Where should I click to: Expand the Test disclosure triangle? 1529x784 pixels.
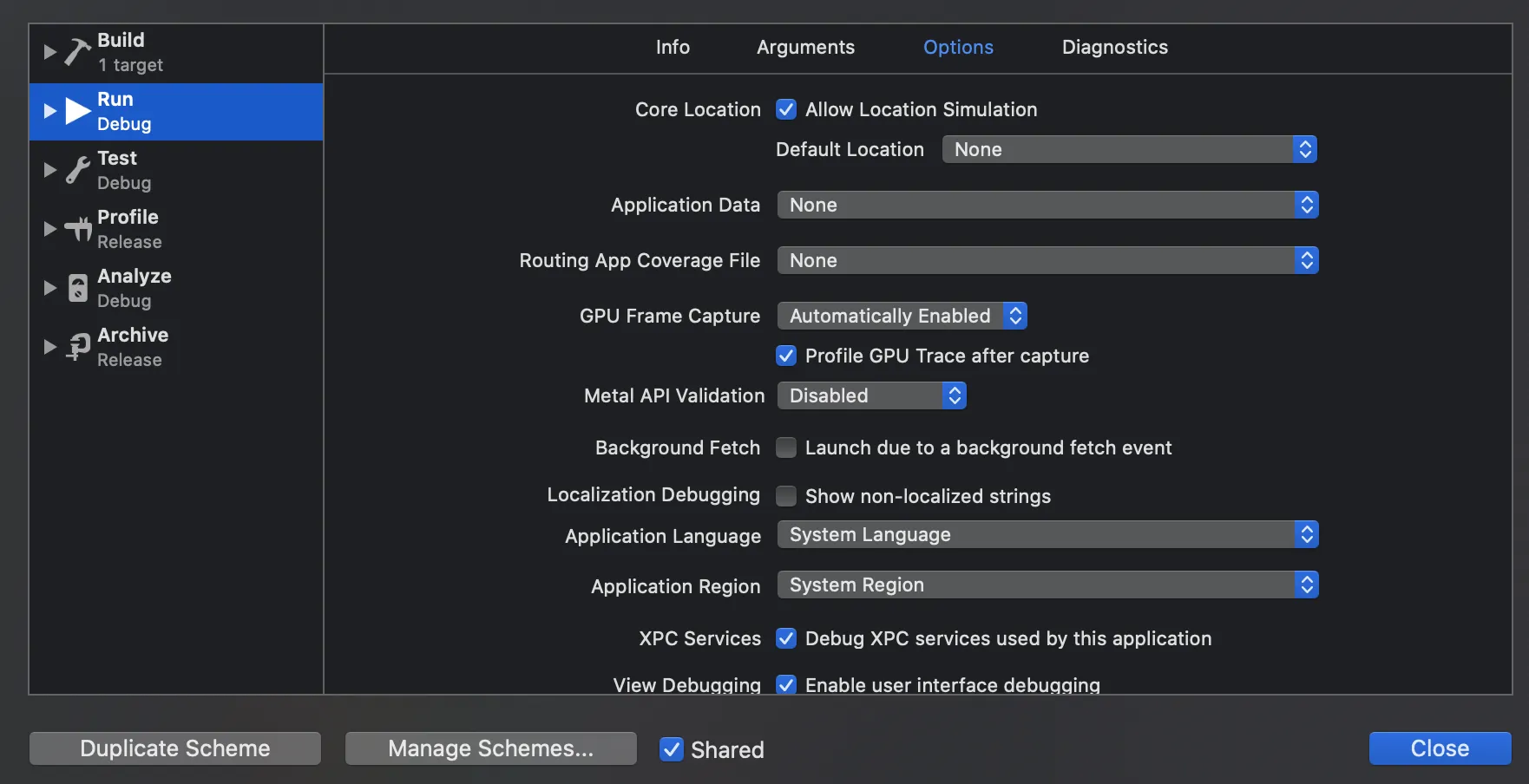[50, 170]
